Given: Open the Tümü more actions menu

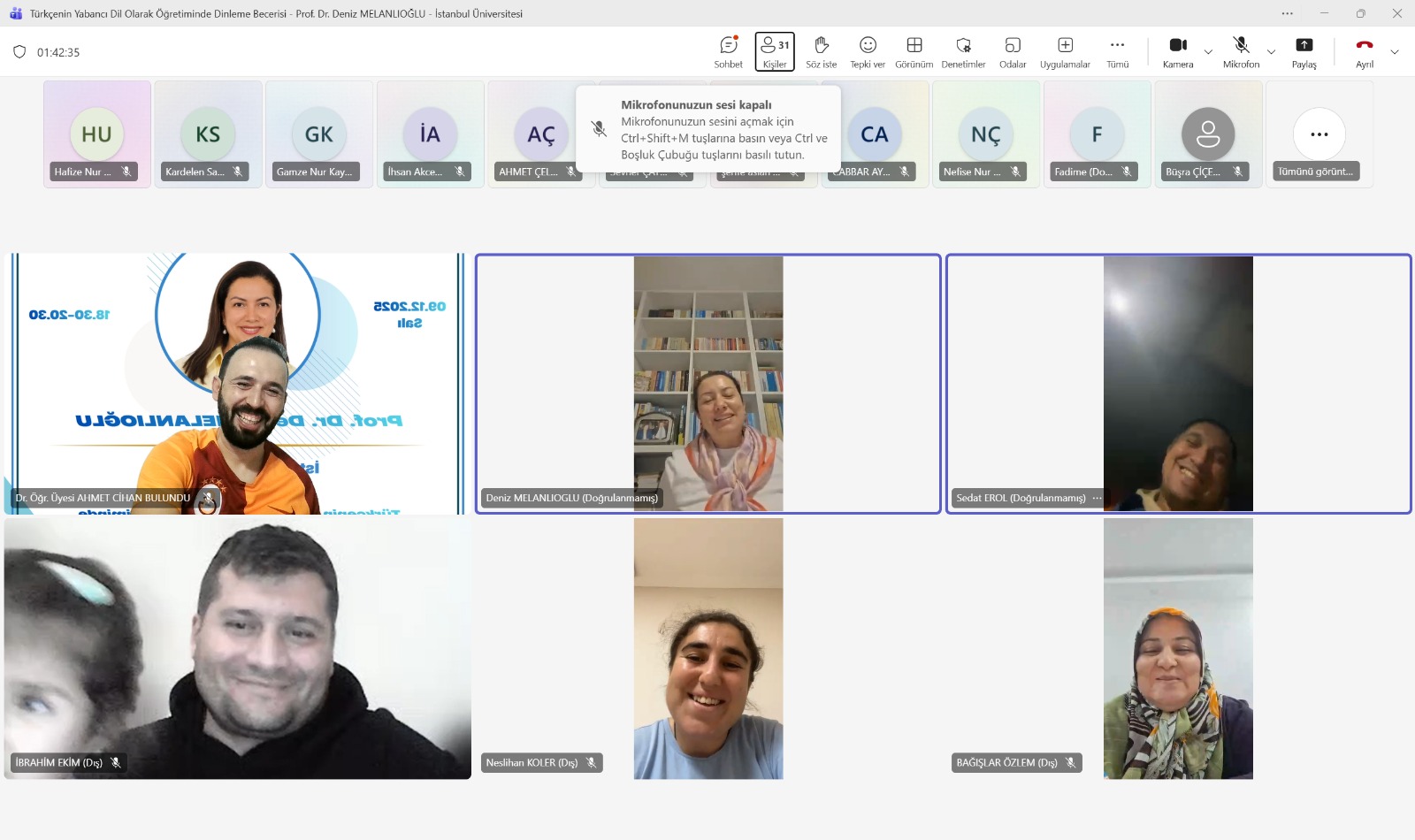Looking at the screenshot, I should pos(1118,52).
